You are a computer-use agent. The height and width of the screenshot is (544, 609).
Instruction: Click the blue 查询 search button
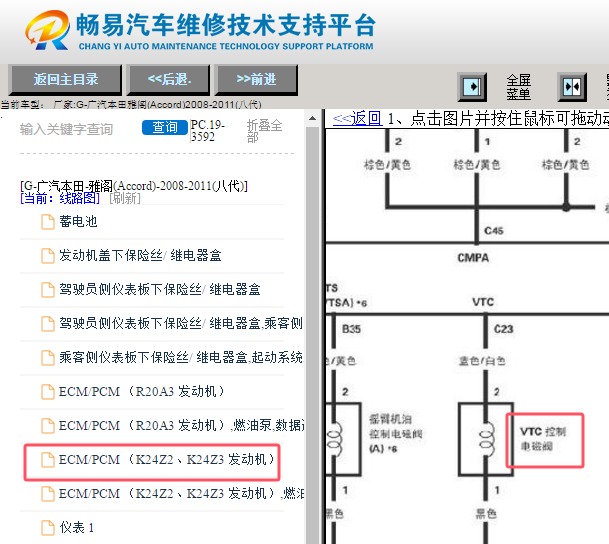coord(165,127)
